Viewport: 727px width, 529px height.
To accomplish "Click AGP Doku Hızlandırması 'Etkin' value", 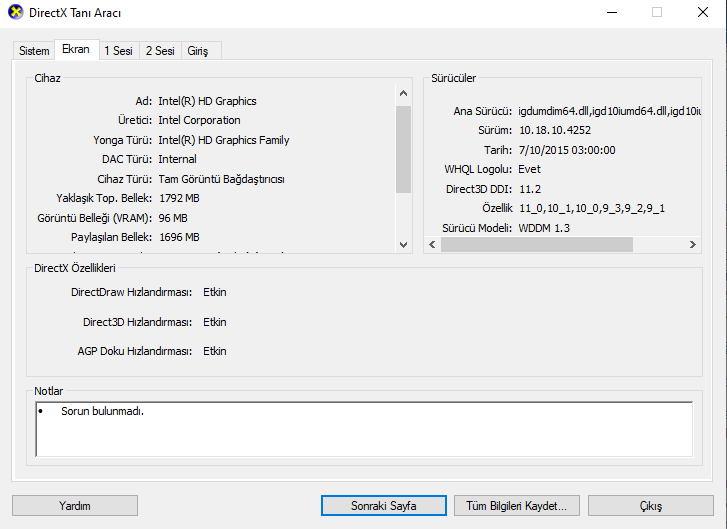I will (215, 351).
